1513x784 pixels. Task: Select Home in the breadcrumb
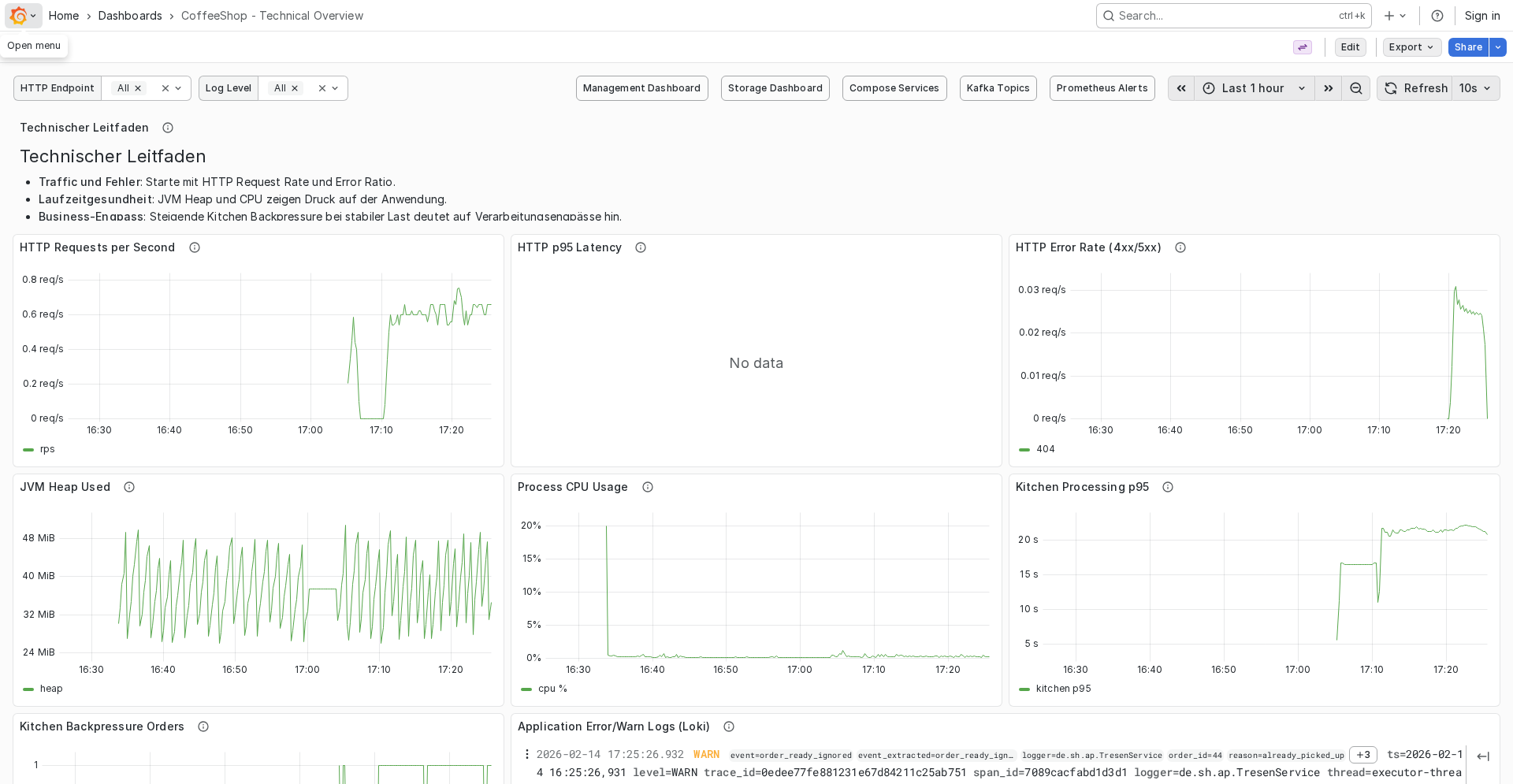pos(63,16)
